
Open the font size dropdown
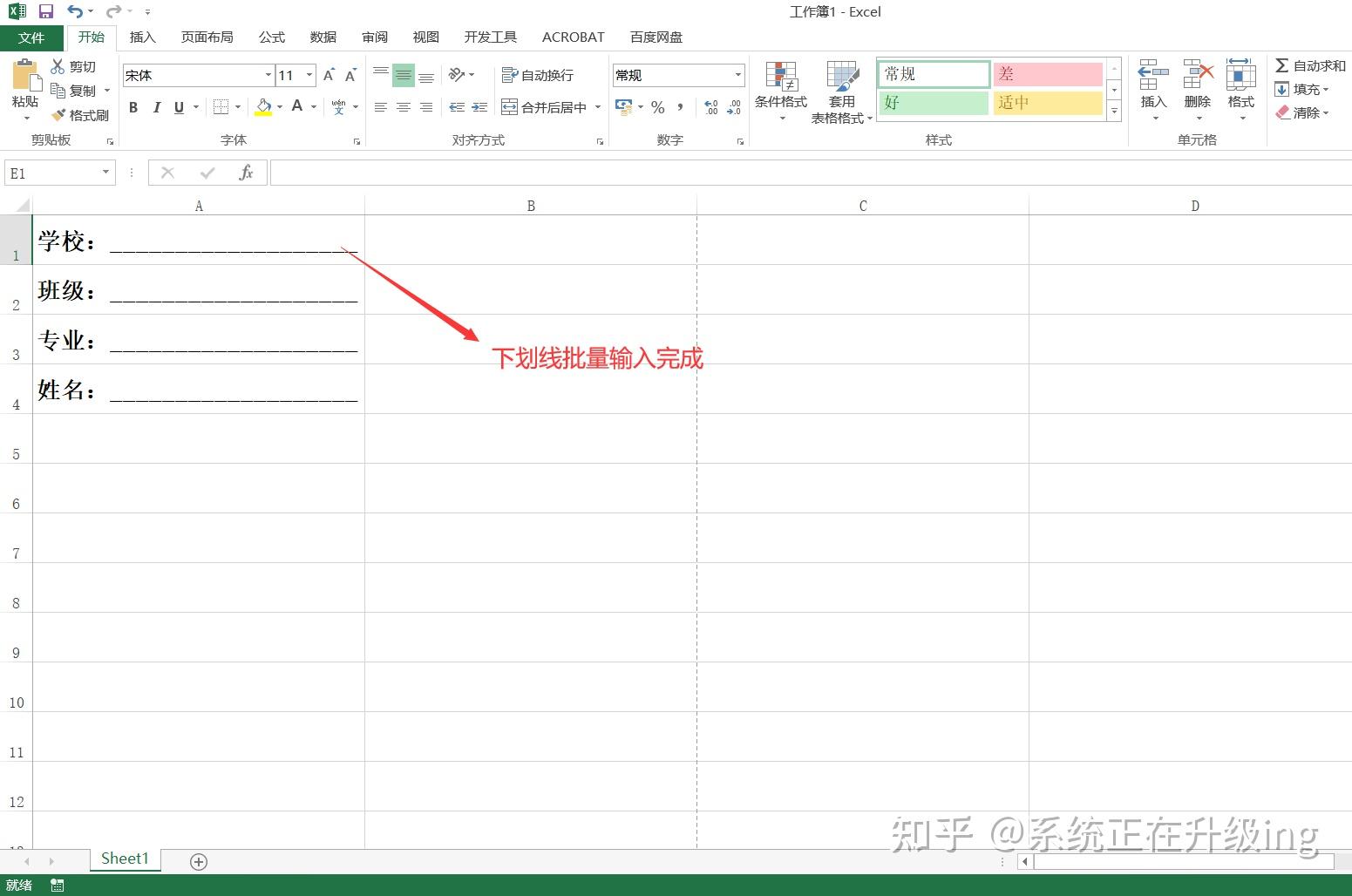309,75
